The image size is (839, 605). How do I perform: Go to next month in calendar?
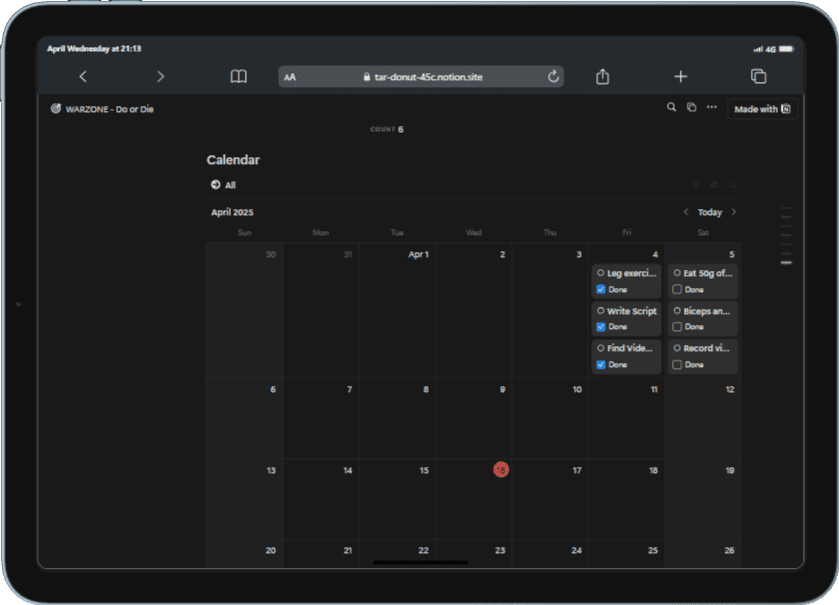coord(734,212)
